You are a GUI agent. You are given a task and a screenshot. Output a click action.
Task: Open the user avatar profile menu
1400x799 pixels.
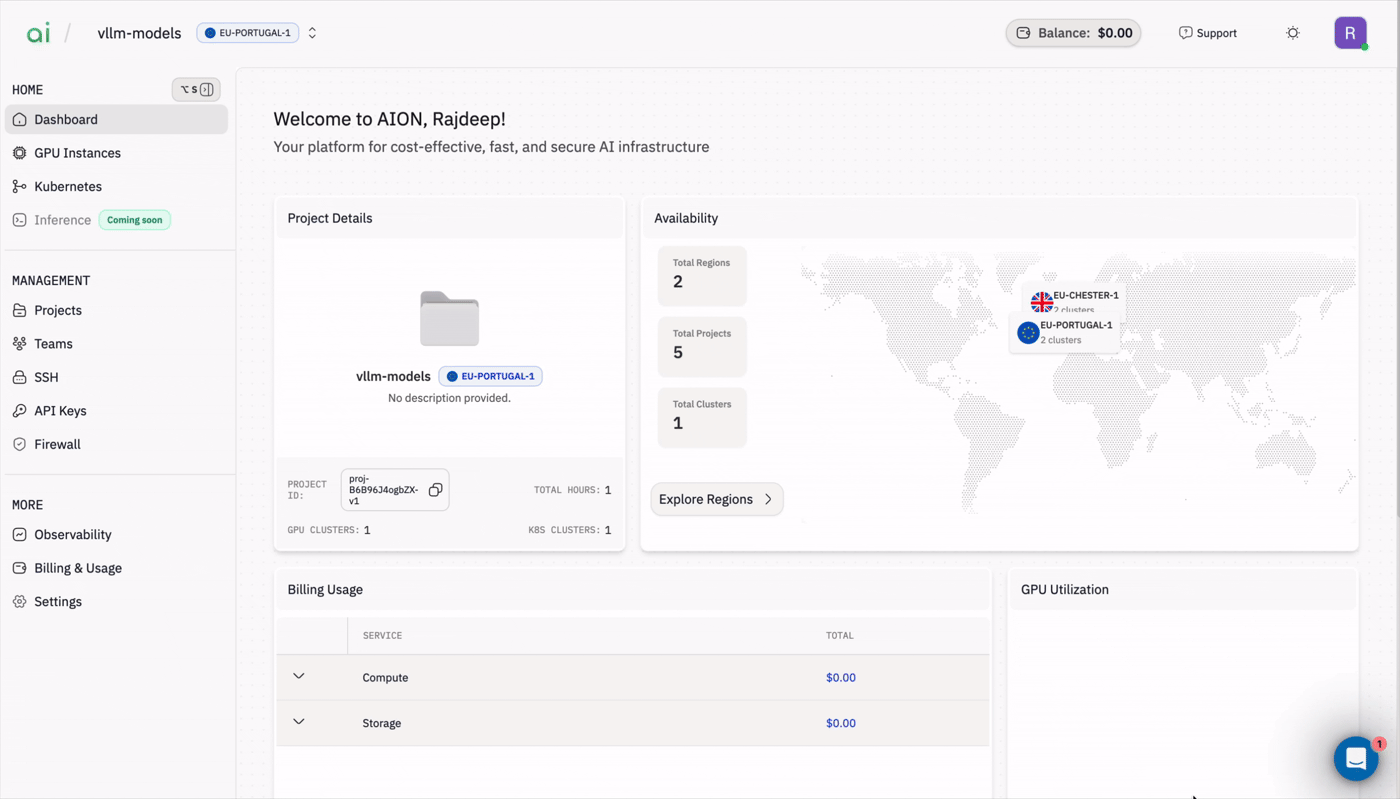[x=1350, y=33]
